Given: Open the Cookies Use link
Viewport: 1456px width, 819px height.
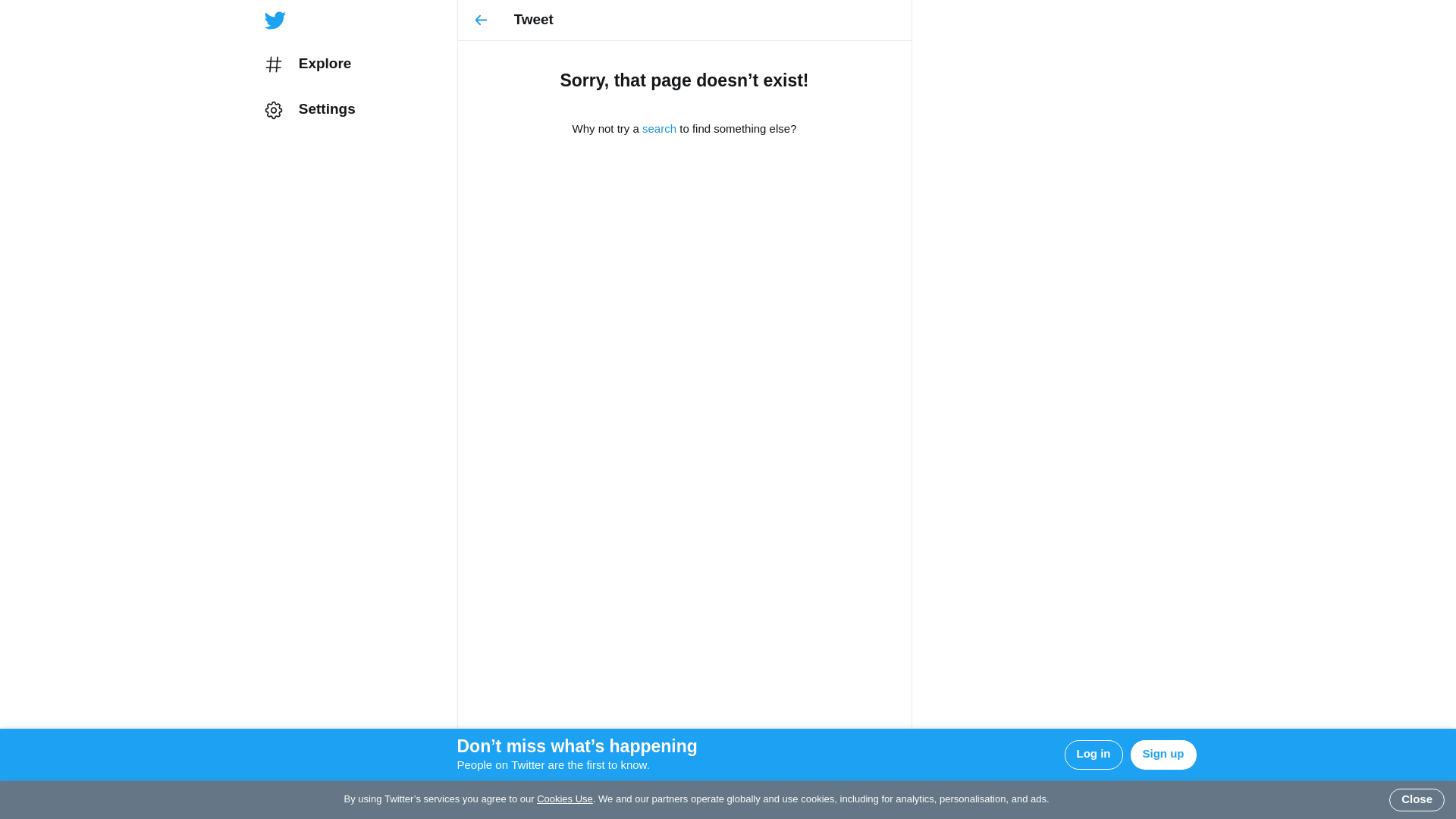Looking at the screenshot, I should [x=564, y=799].
